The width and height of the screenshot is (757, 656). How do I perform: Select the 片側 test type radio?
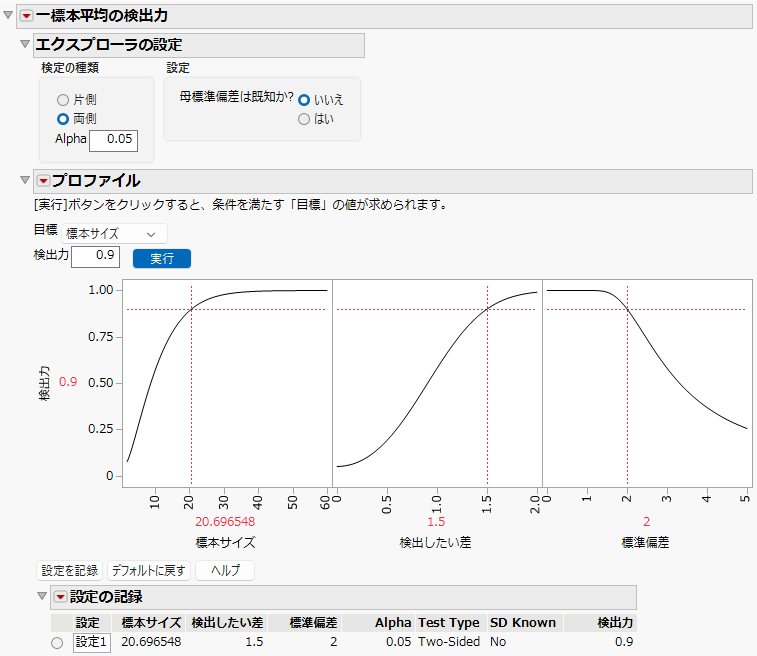click(63, 100)
